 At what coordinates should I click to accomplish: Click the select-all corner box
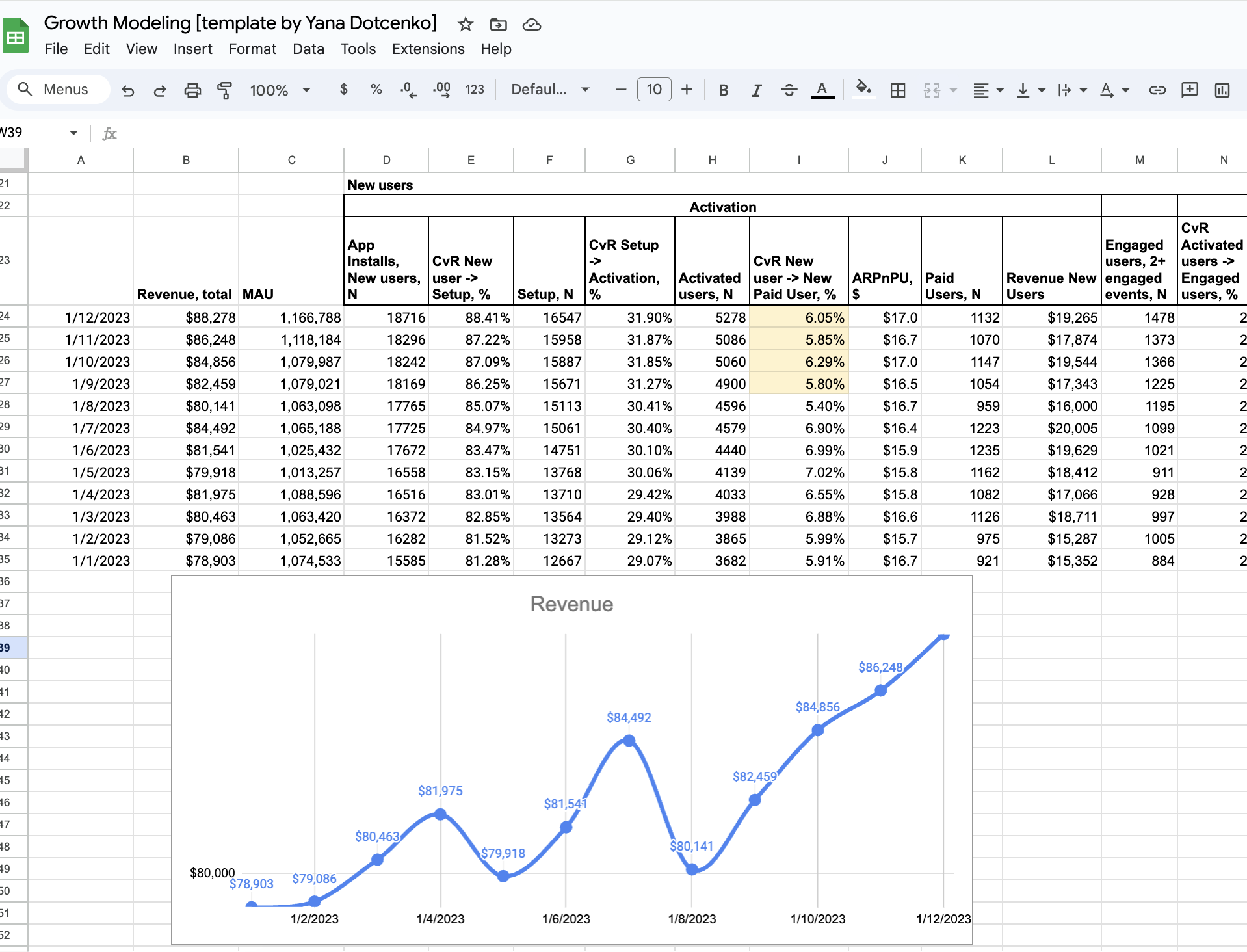[x=13, y=160]
